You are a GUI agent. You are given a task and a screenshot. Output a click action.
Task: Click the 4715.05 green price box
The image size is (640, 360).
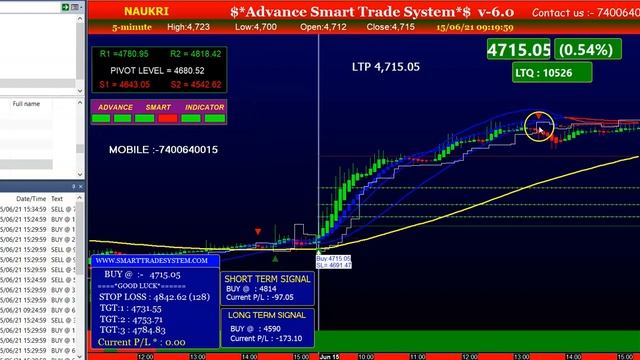(x=518, y=49)
